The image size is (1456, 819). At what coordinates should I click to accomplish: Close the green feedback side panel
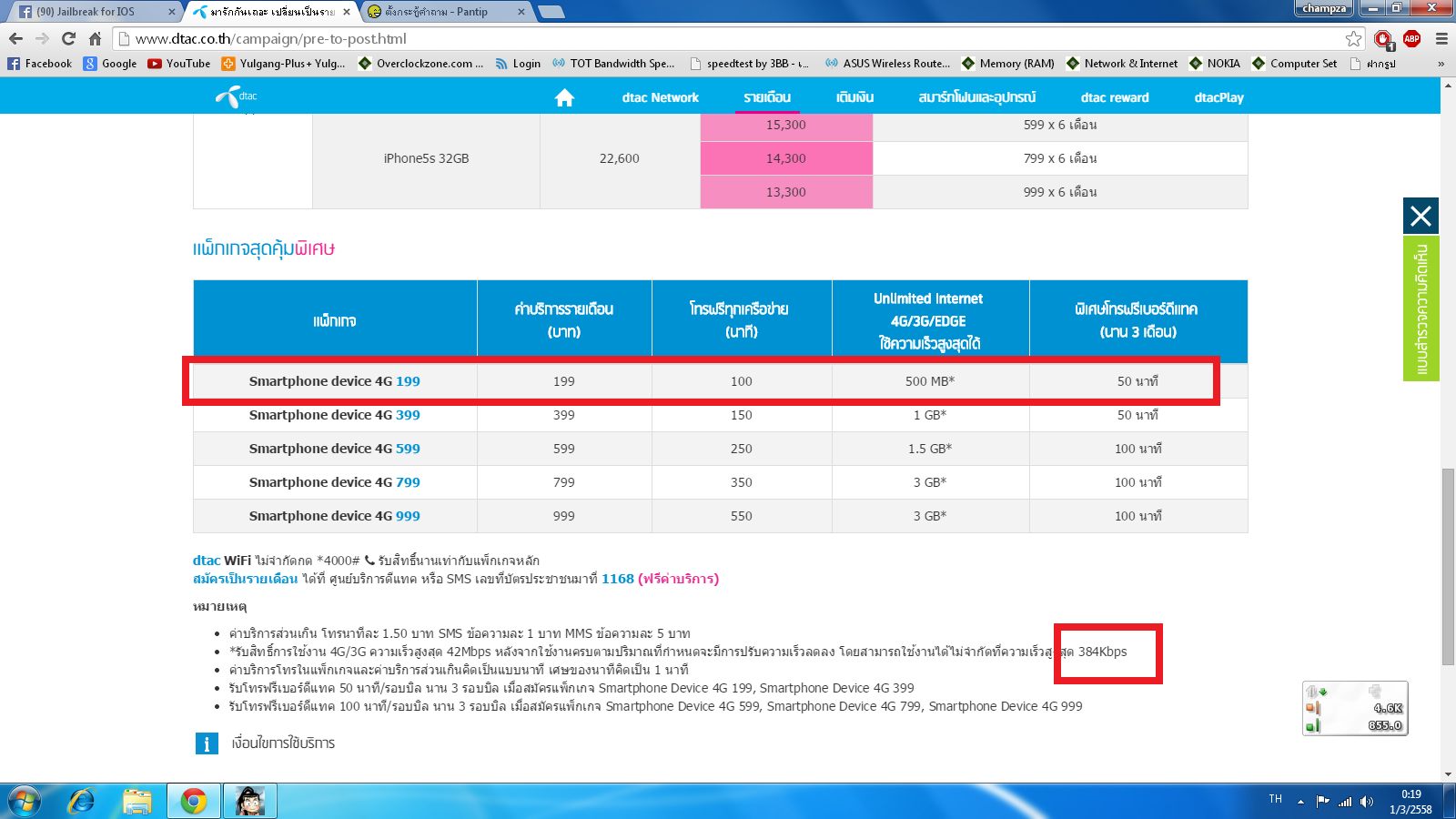pyautogui.click(x=1421, y=216)
